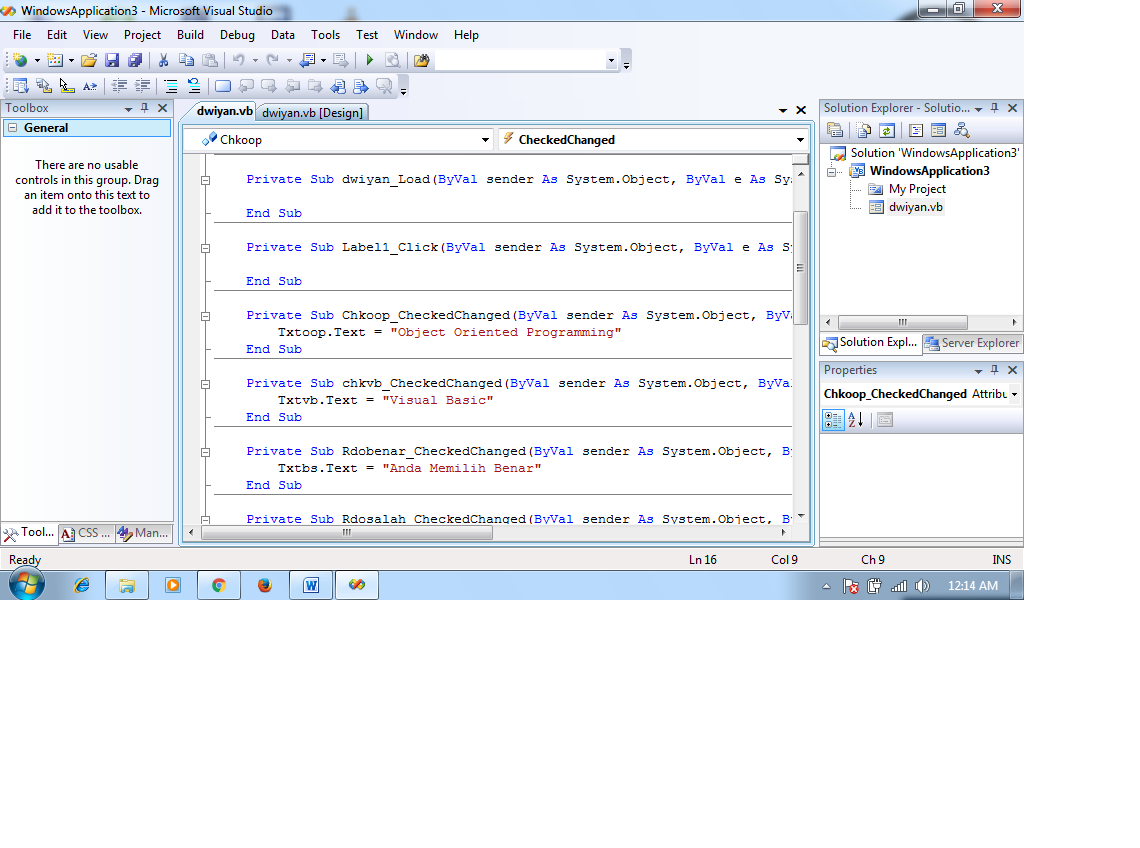1140x848 pixels.
Task: Click the Save All icon
Action: coord(135,60)
